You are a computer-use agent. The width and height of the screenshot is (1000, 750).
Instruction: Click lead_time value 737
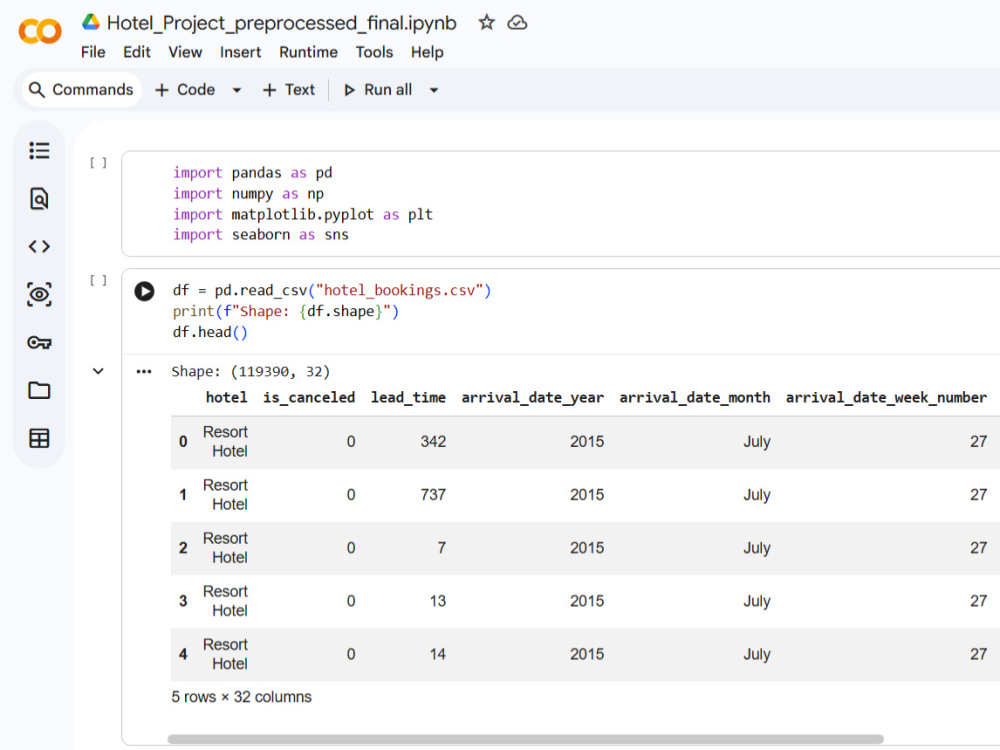pos(433,495)
